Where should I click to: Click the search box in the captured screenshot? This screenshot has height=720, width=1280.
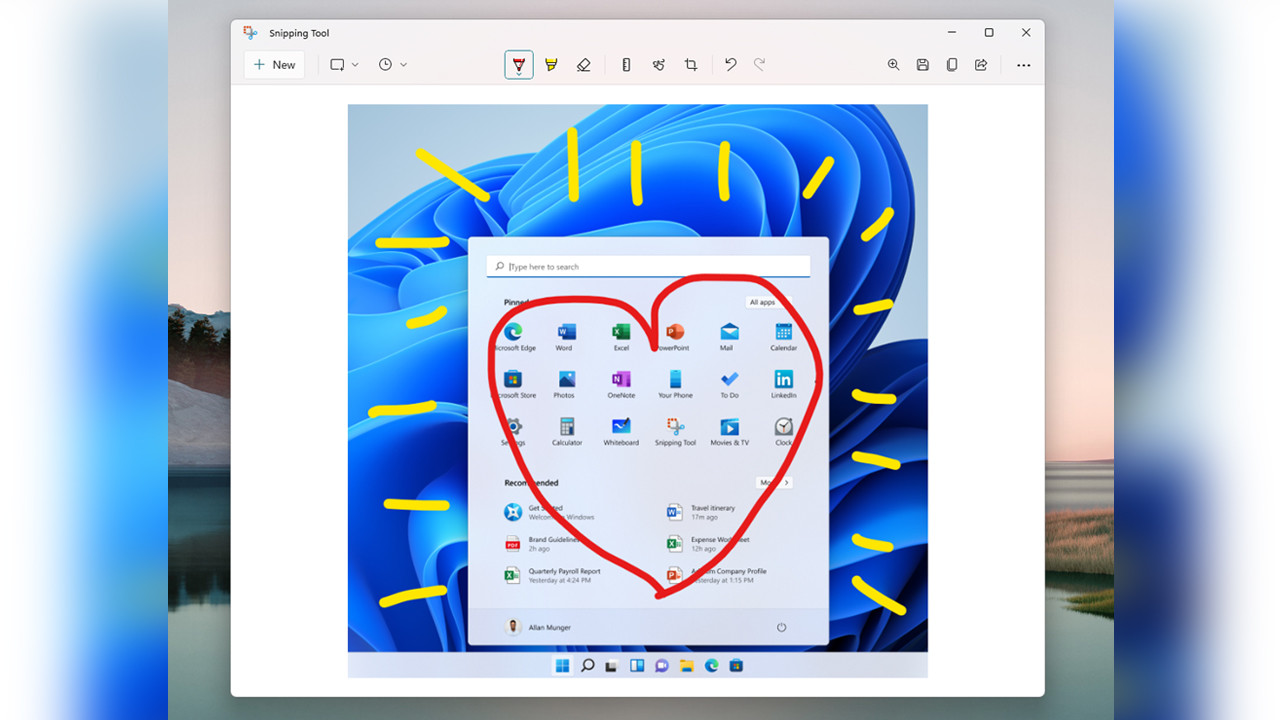pyautogui.click(x=648, y=266)
